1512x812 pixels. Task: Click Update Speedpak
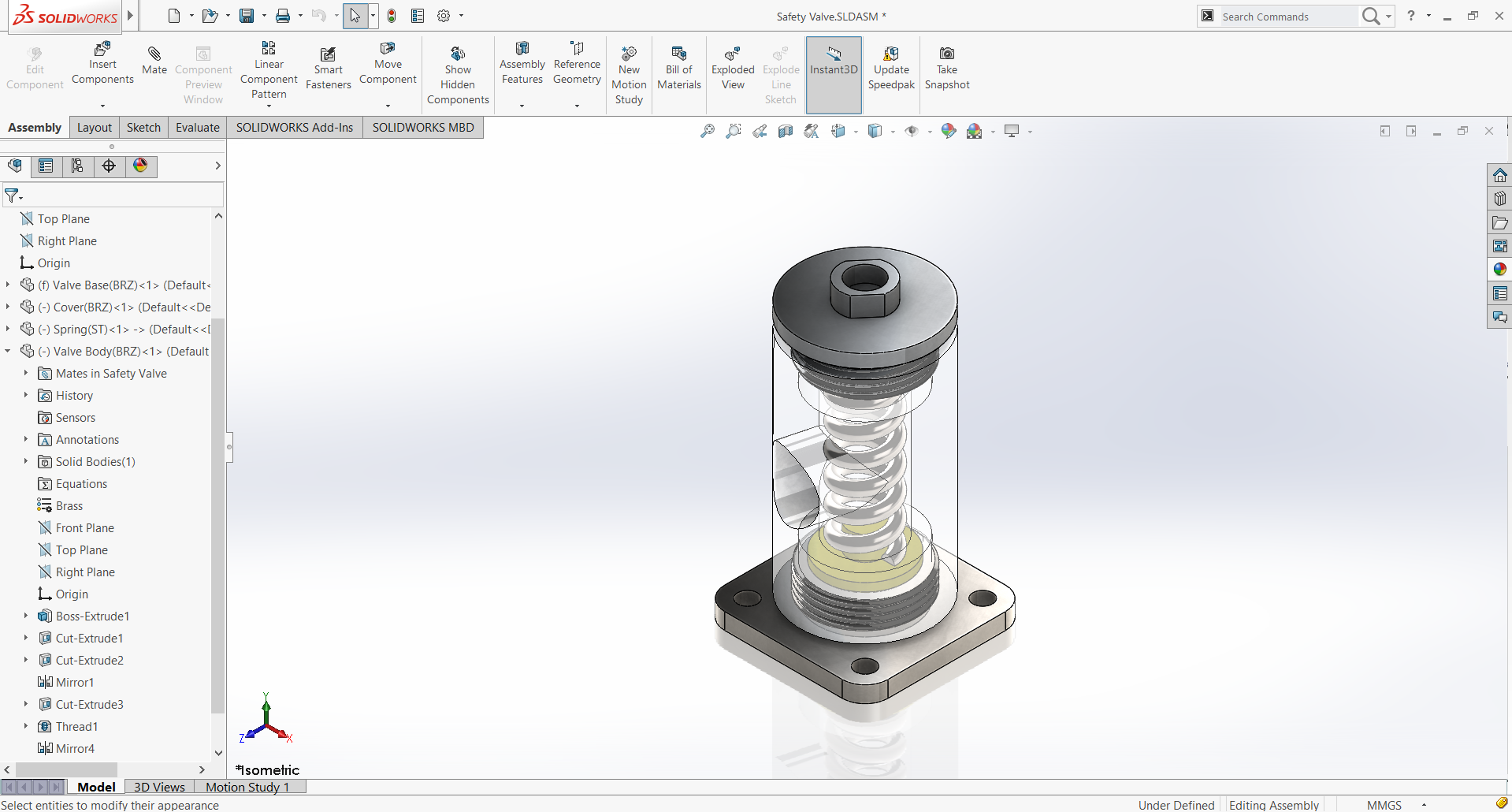(x=891, y=68)
